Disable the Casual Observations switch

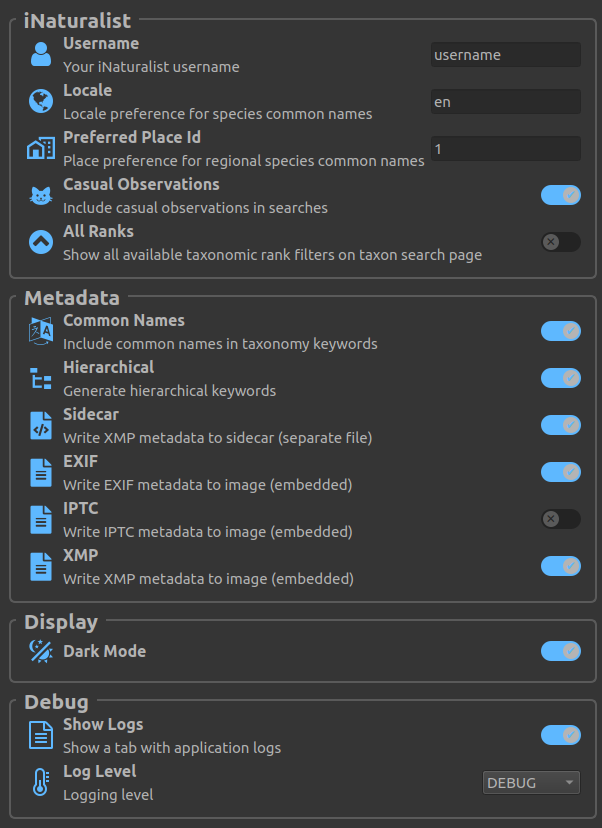point(561,195)
